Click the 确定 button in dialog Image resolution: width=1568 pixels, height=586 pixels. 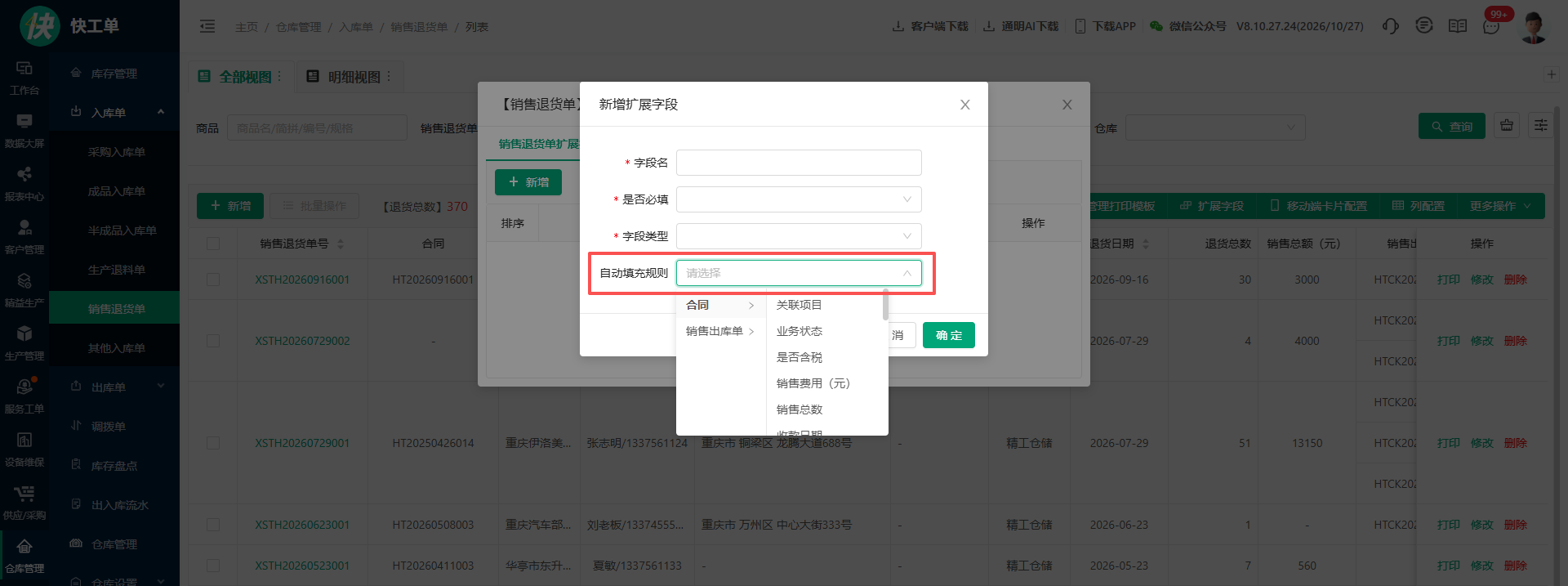(949, 335)
